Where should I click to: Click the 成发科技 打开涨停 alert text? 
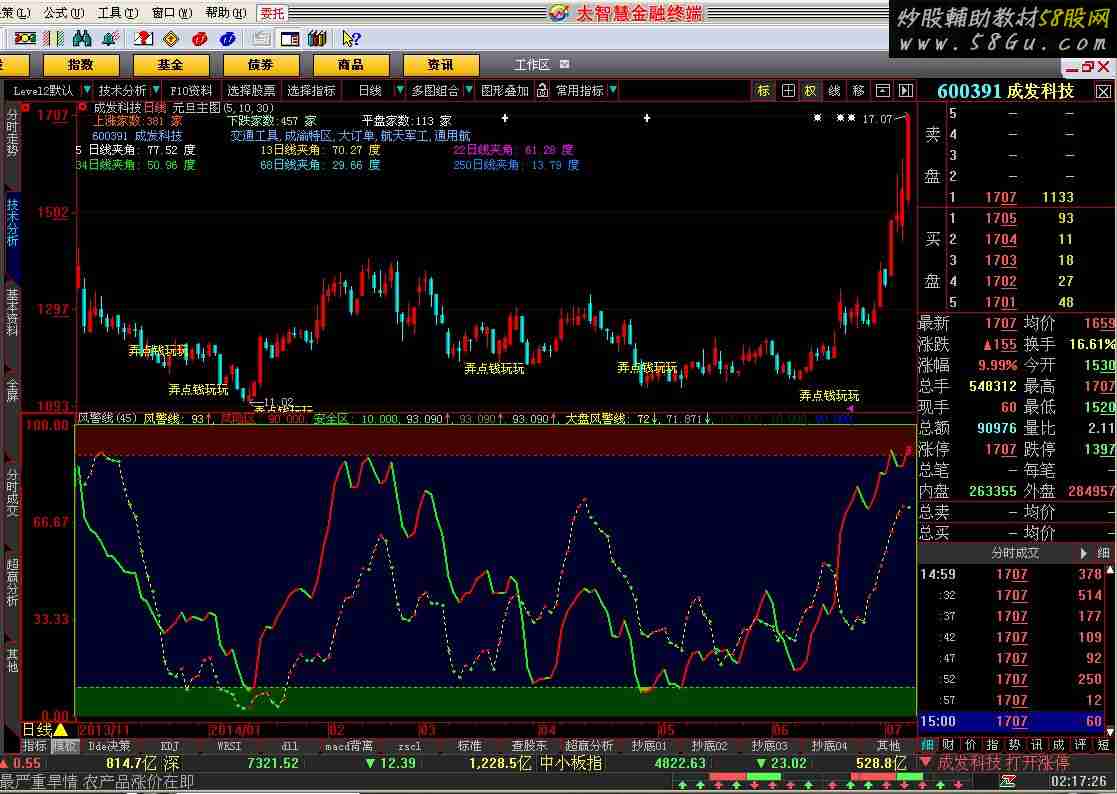point(1002,763)
